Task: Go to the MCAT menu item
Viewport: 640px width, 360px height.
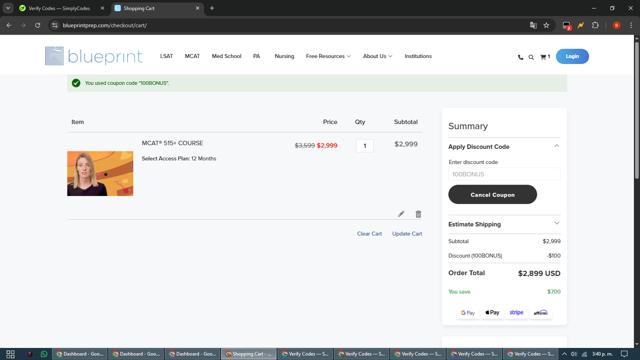Action: tap(192, 56)
